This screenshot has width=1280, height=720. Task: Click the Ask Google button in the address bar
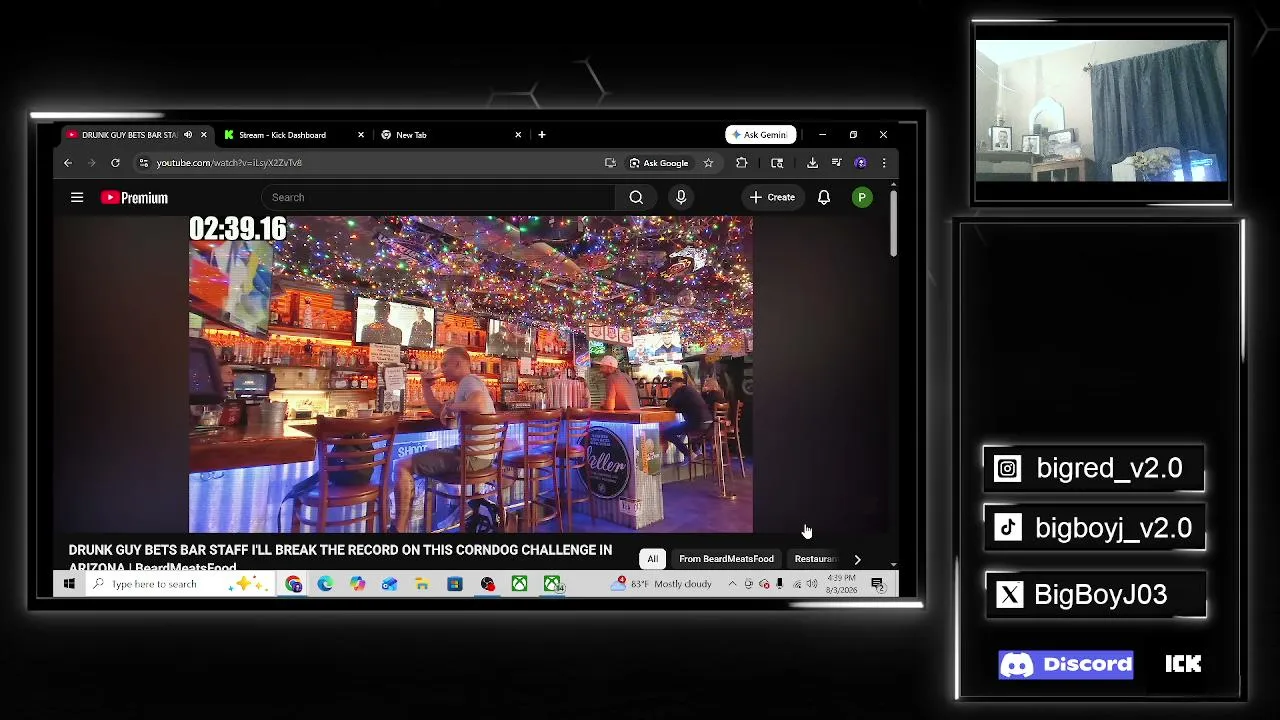[659, 163]
